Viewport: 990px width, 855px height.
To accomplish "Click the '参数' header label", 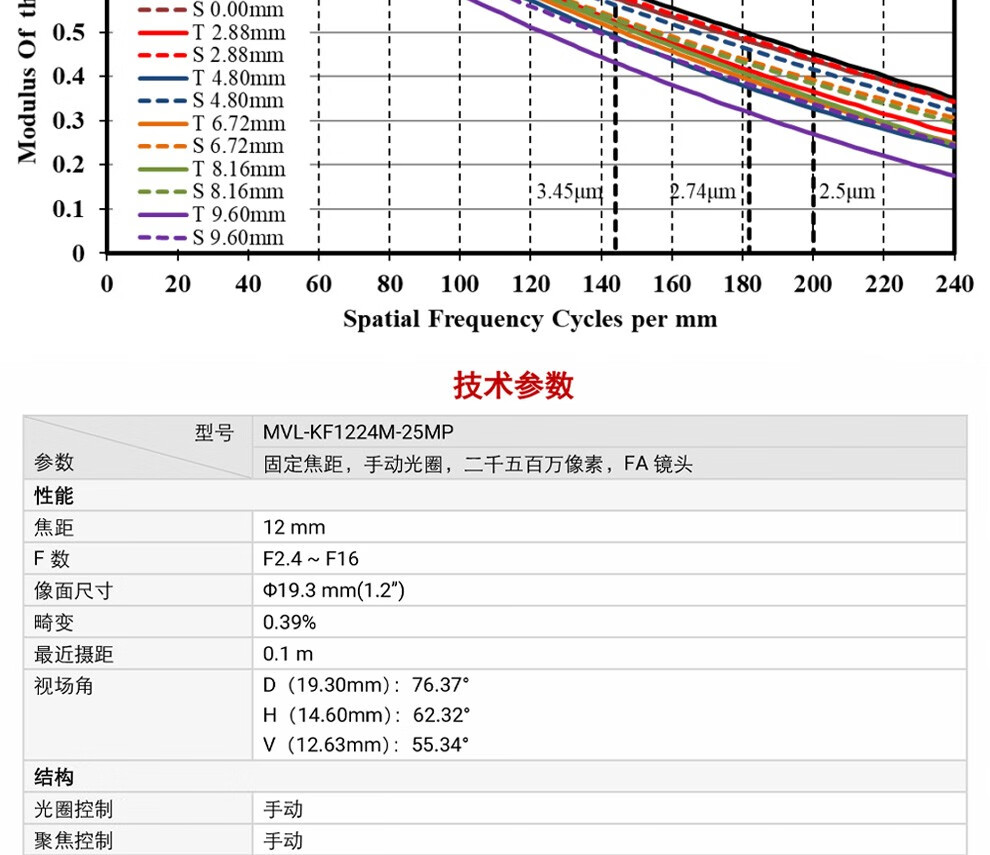I will point(54,462).
